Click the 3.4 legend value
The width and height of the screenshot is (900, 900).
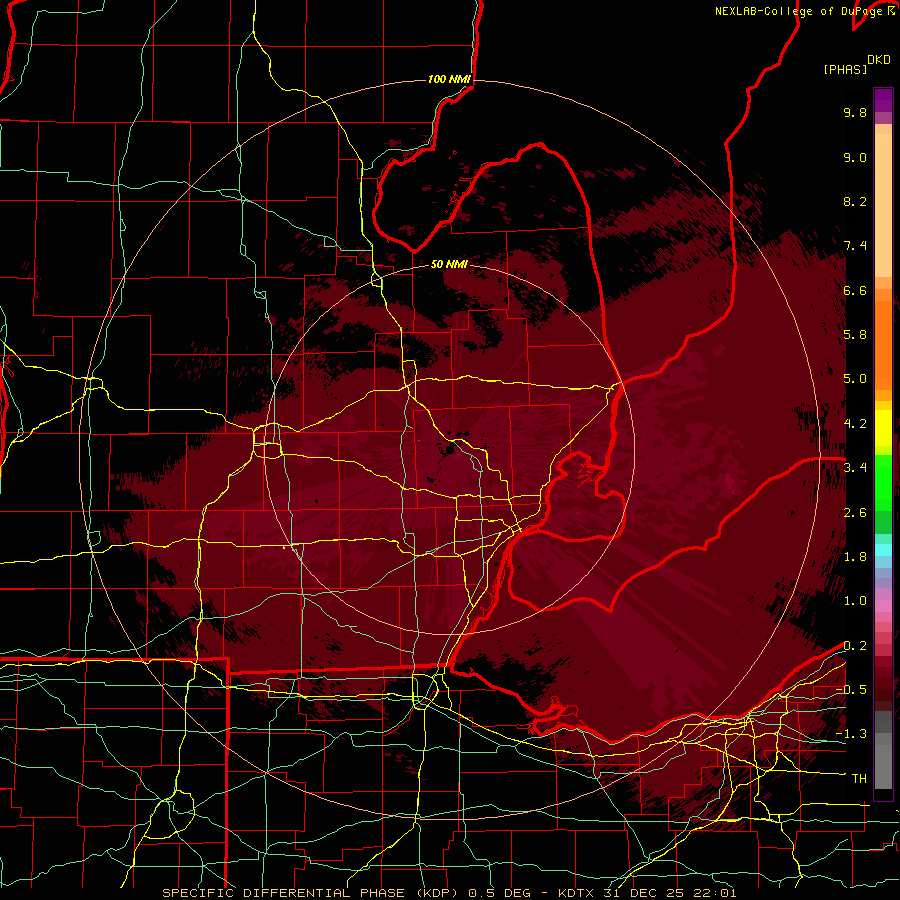855,468
